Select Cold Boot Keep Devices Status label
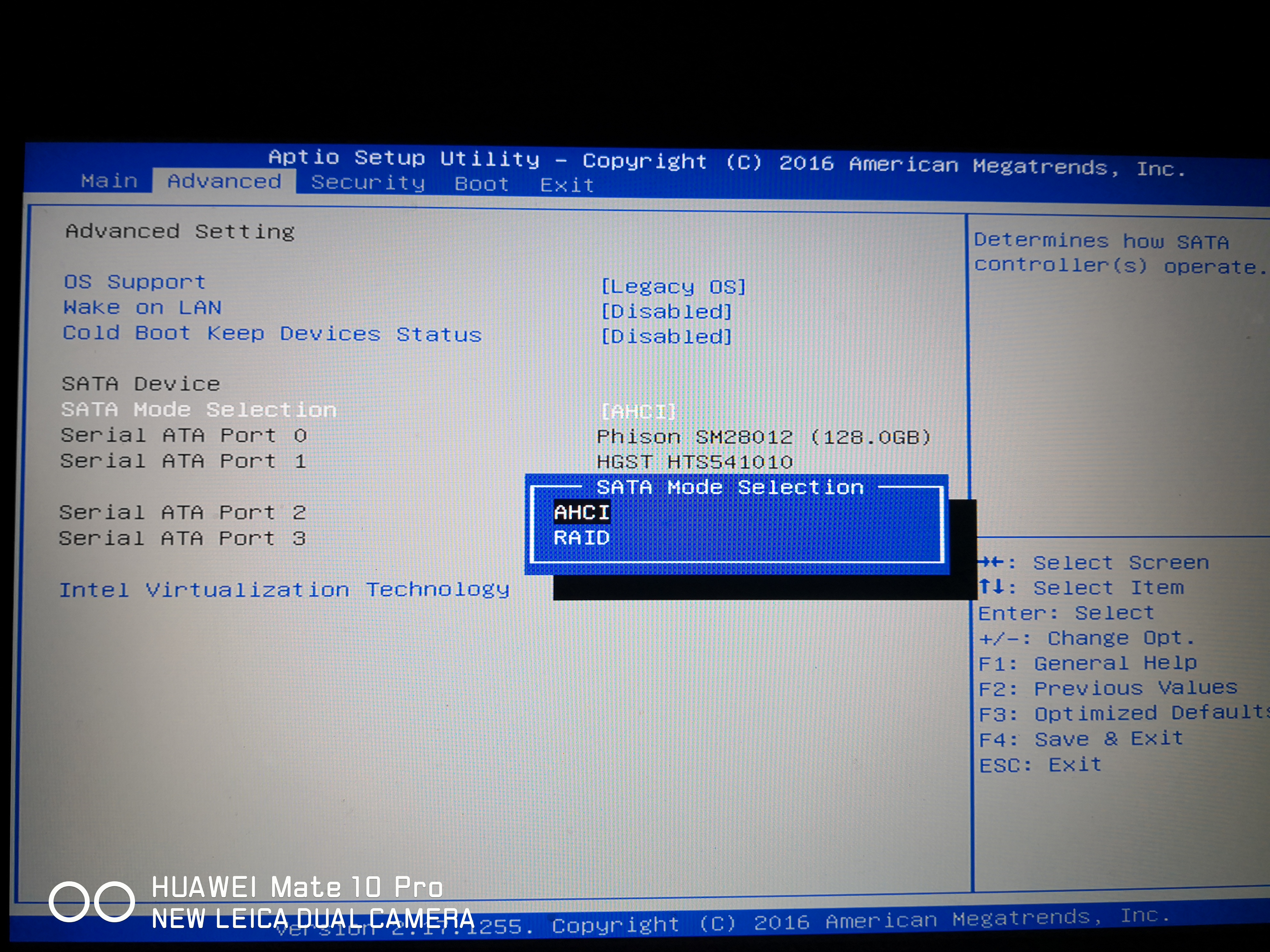 click(x=272, y=333)
